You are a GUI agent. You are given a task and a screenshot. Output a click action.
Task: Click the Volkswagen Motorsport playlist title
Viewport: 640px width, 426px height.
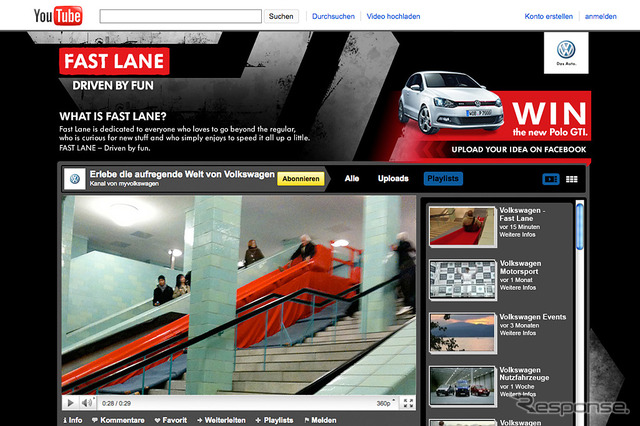(x=520, y=267)
